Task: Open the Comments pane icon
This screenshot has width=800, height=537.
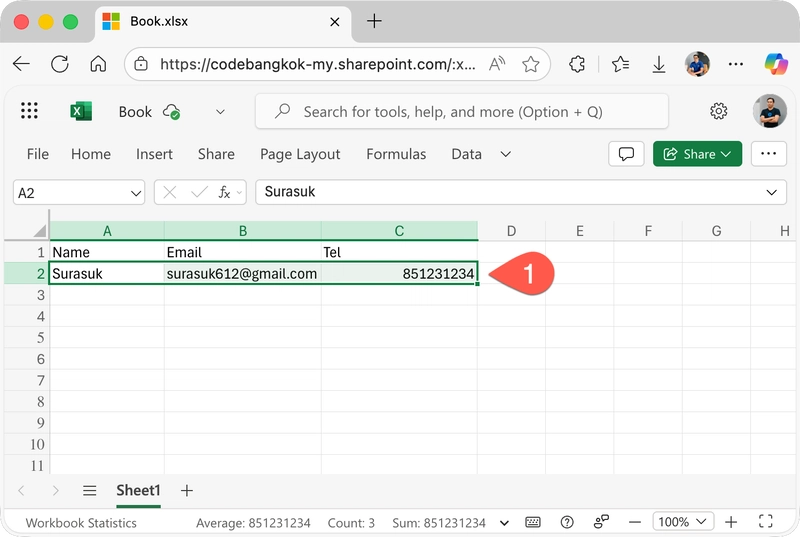Action: click(x=627, y=154)
